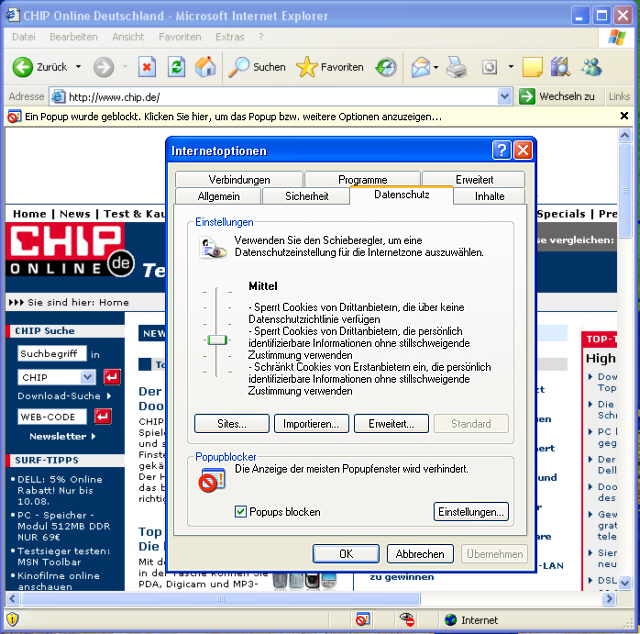Open the mail envelope toolbar icon
640x634 pixels.
click(x=420, y=67)
